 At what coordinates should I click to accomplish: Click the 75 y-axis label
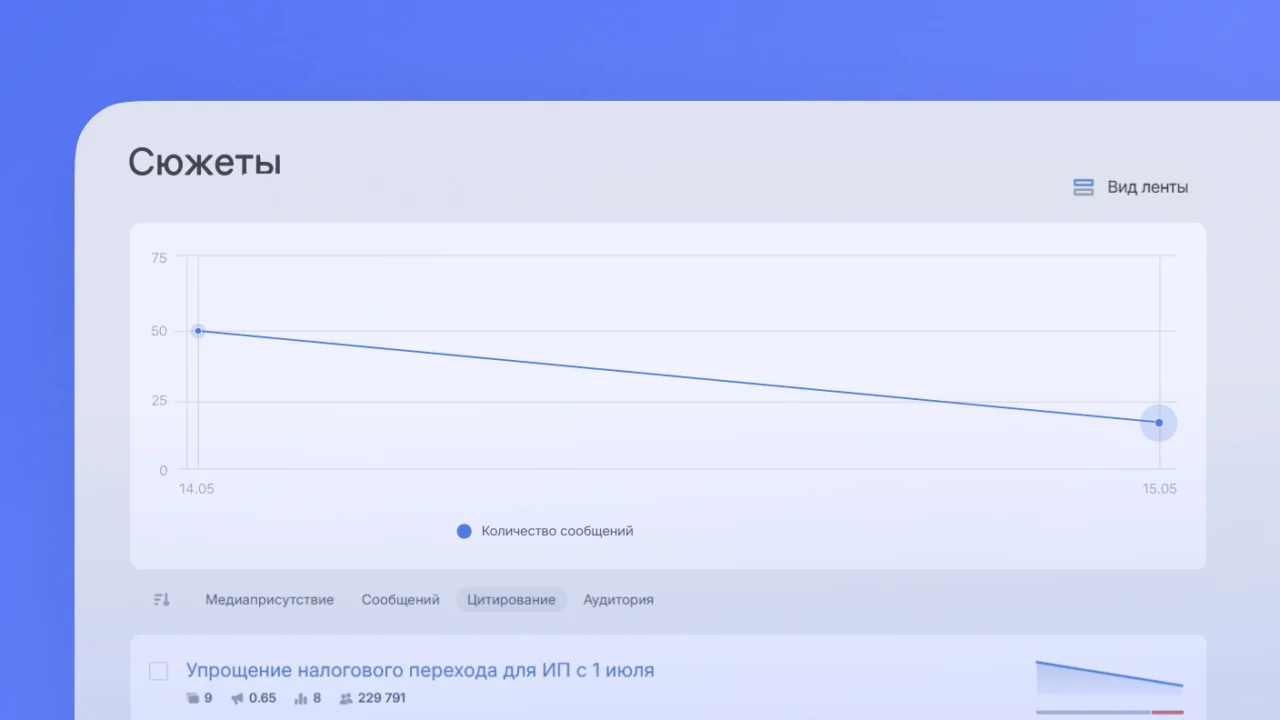click(x=159, y=258)
